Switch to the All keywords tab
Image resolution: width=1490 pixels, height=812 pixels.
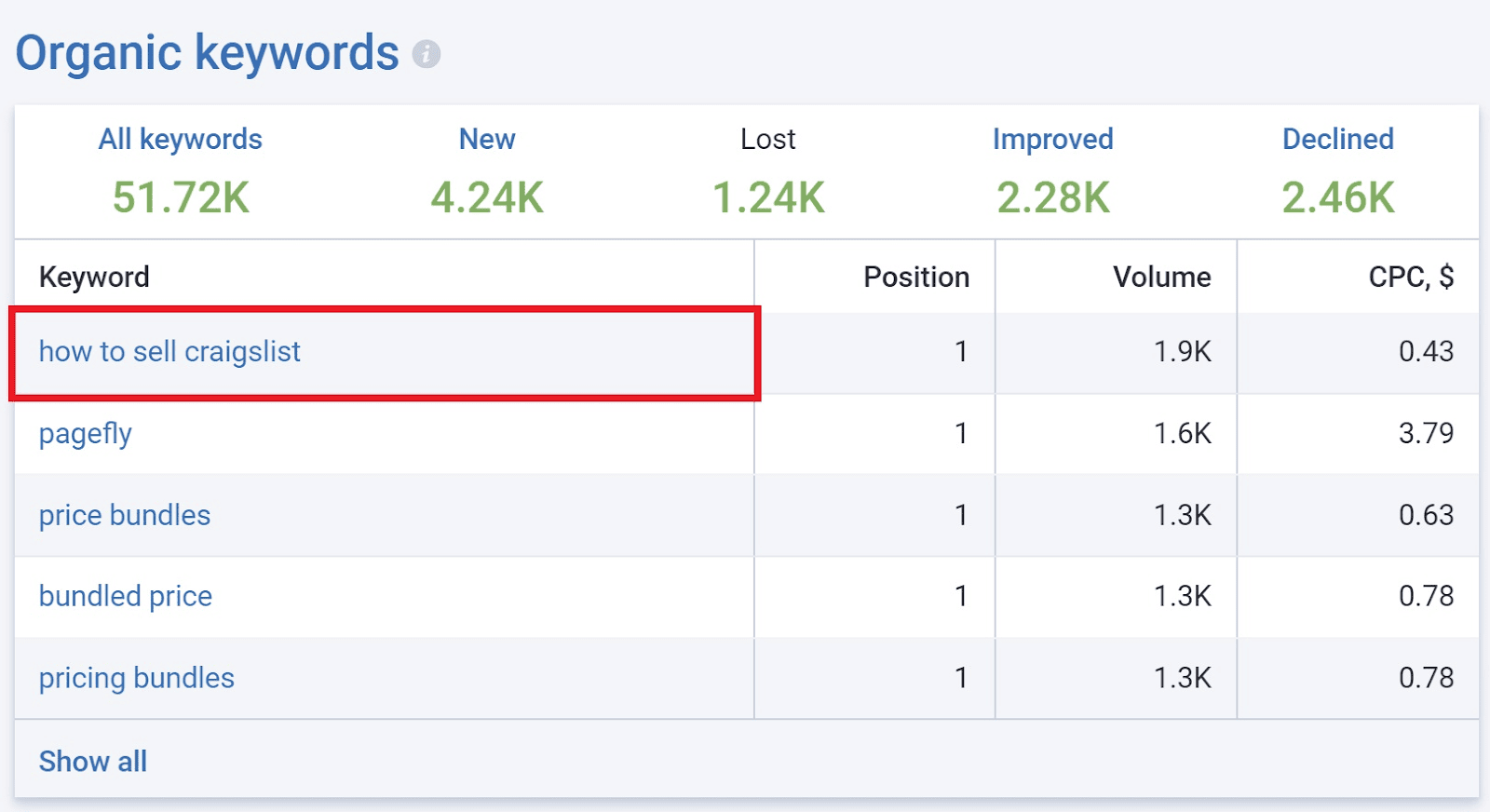tap(181, 140)
